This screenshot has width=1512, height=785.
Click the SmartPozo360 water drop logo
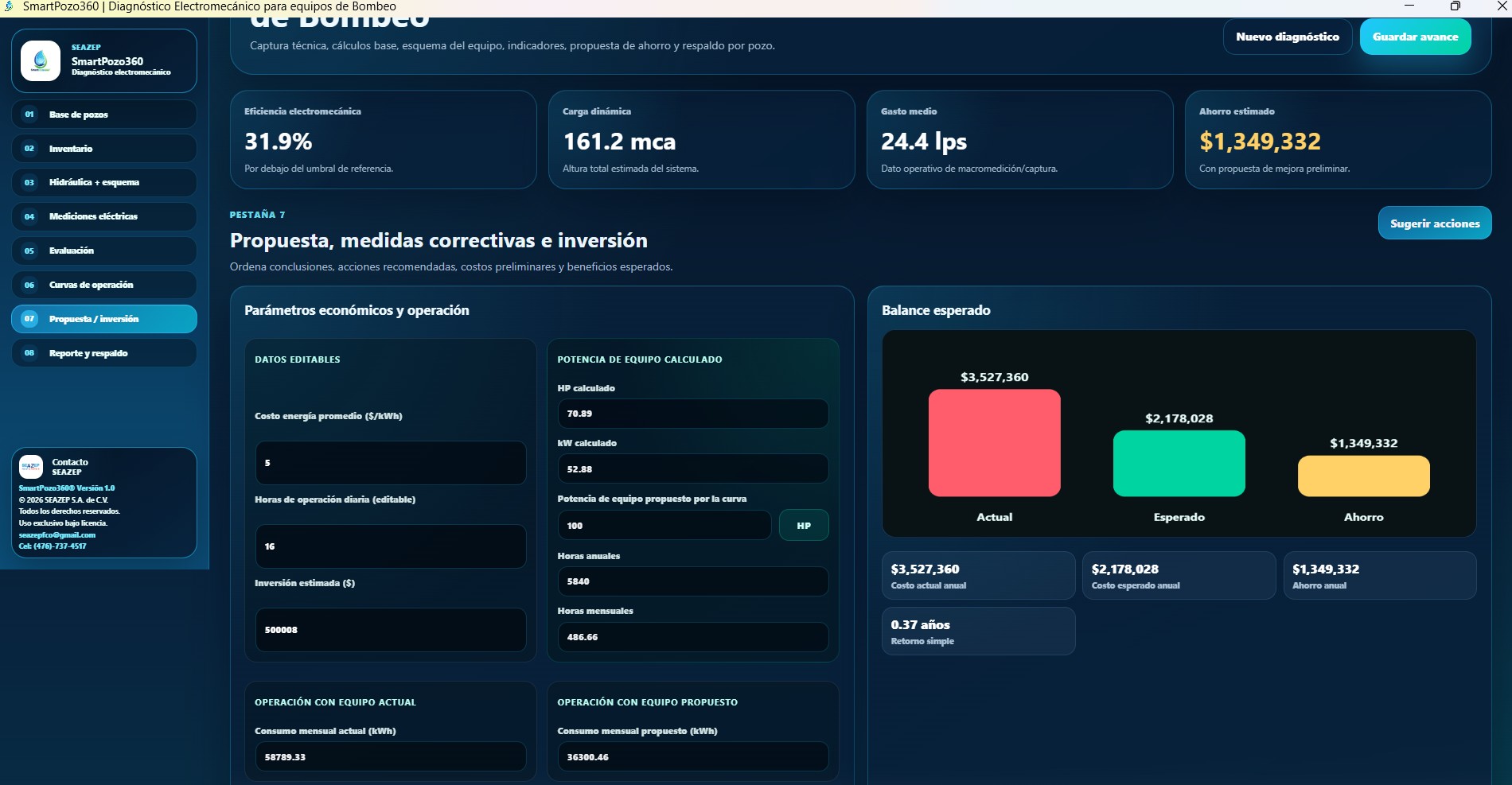[41, 60]
